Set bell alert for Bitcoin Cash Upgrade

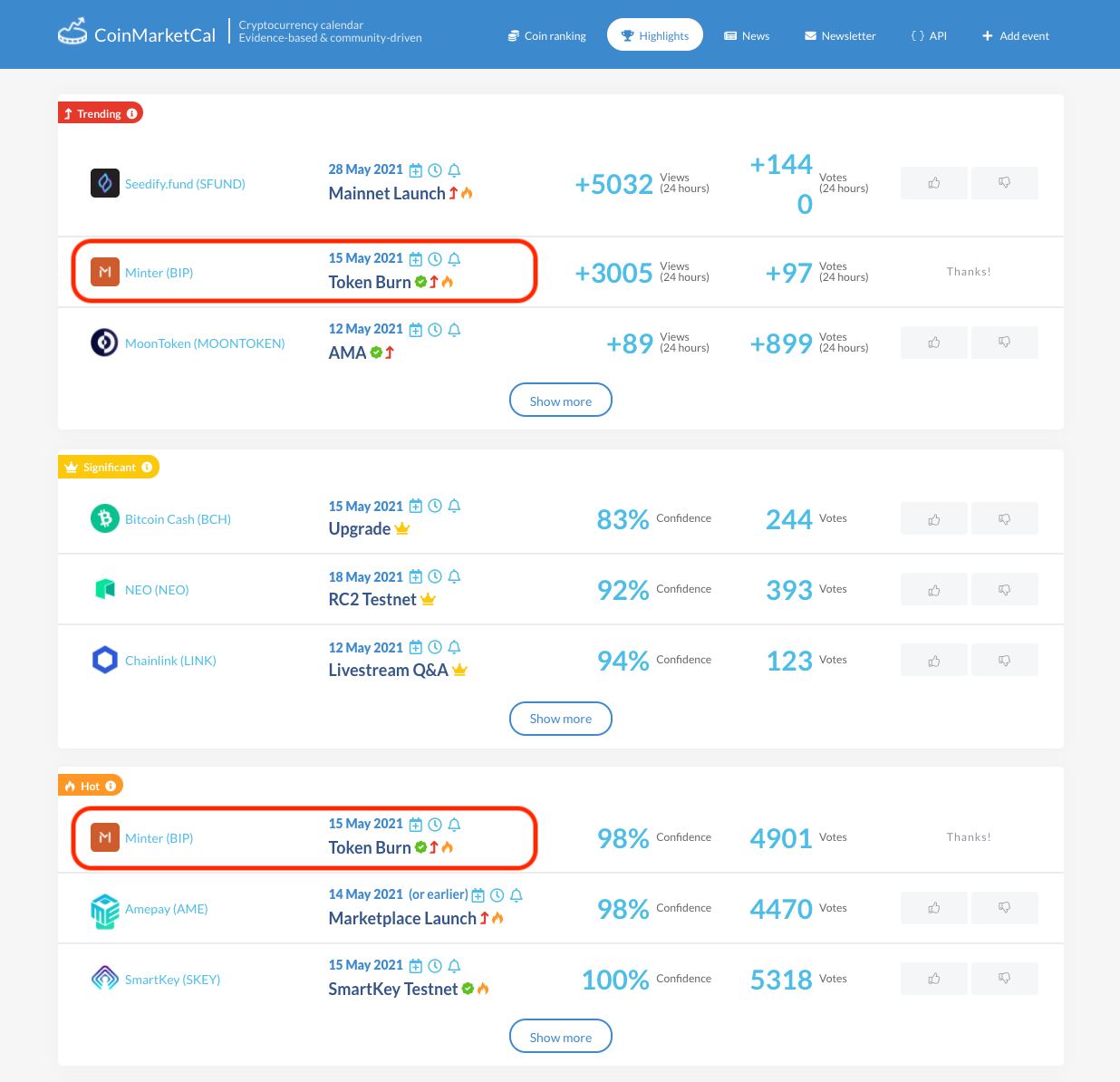tap(455, 507)
